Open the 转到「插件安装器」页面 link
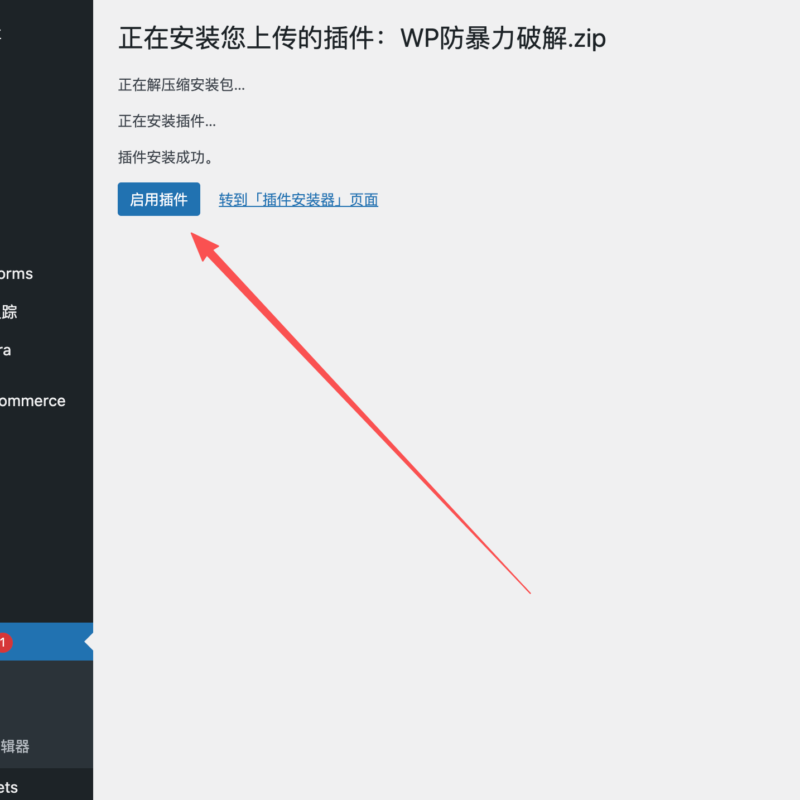 (298, 199)
